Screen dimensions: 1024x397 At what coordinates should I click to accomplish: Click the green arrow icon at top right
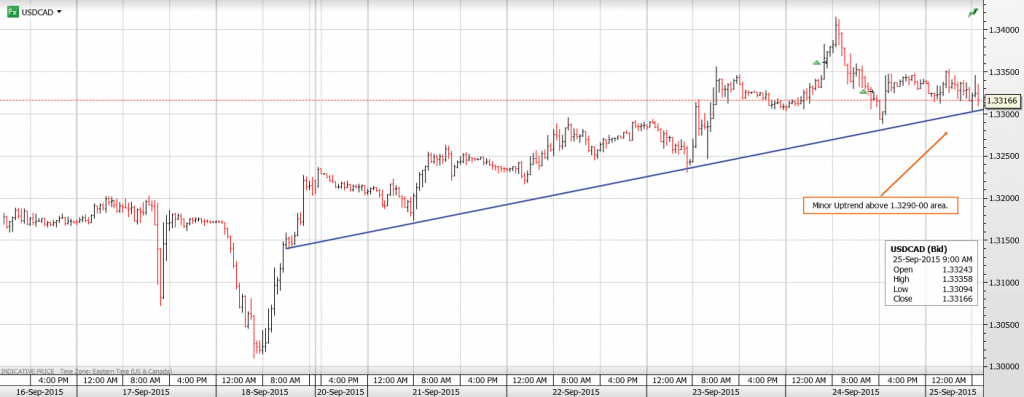[x=973, y=12]
